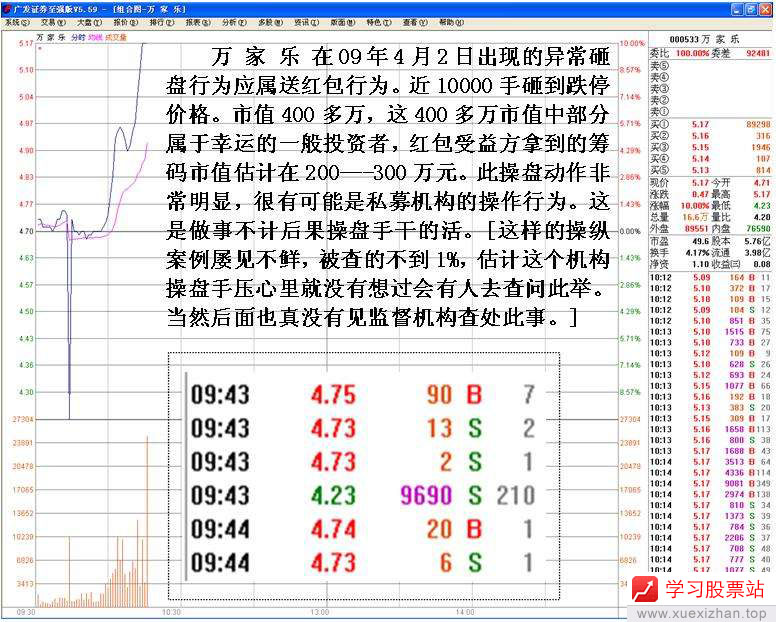Screen dimensions: 776x622
Task: Click the 10:14 tick with volume 4336
Action: 710,473
